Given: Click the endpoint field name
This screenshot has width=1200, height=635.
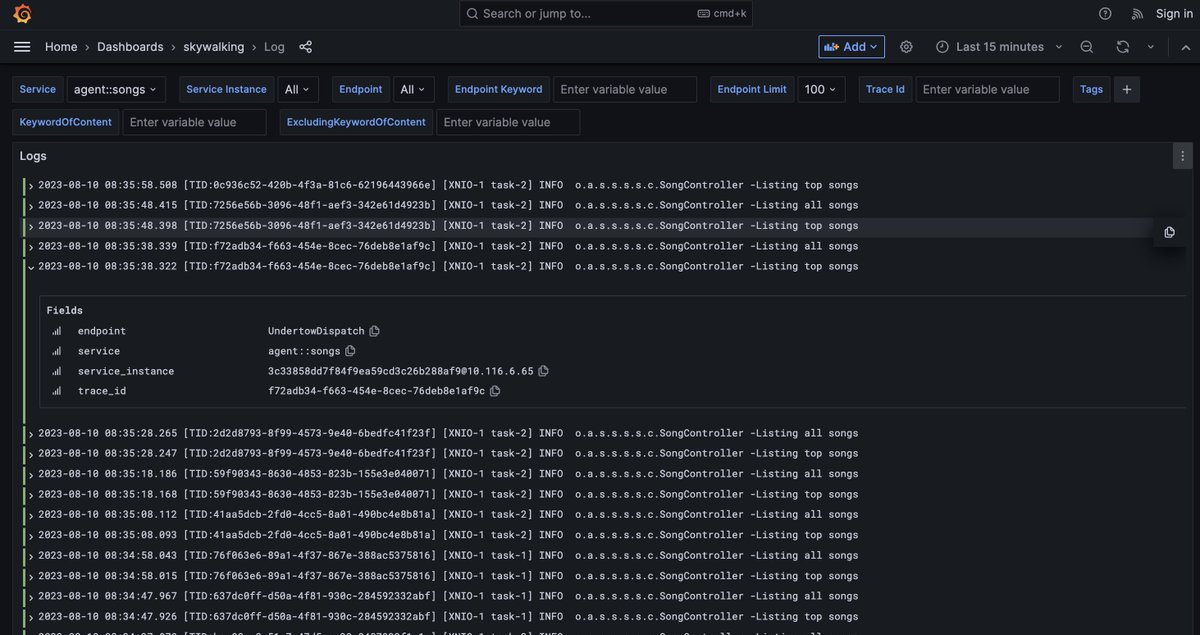Looking at the screenshot, I should click(x=102, y=331).
